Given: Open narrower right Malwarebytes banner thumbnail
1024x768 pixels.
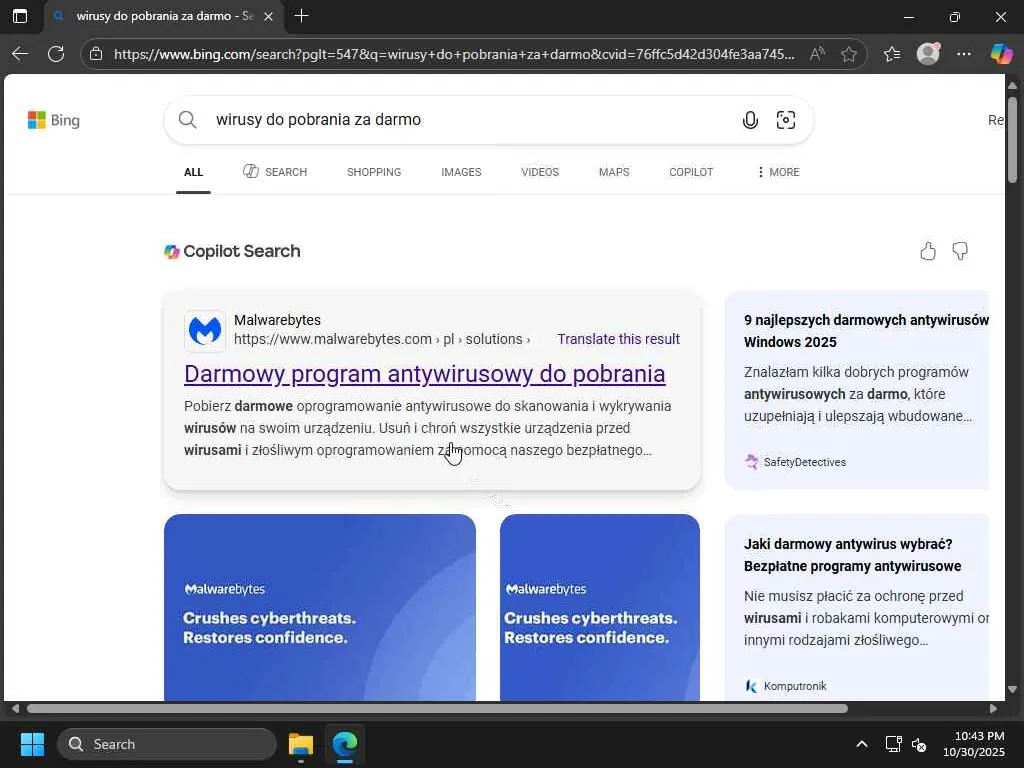Looking at the screenshot, I should click(600, 607).
